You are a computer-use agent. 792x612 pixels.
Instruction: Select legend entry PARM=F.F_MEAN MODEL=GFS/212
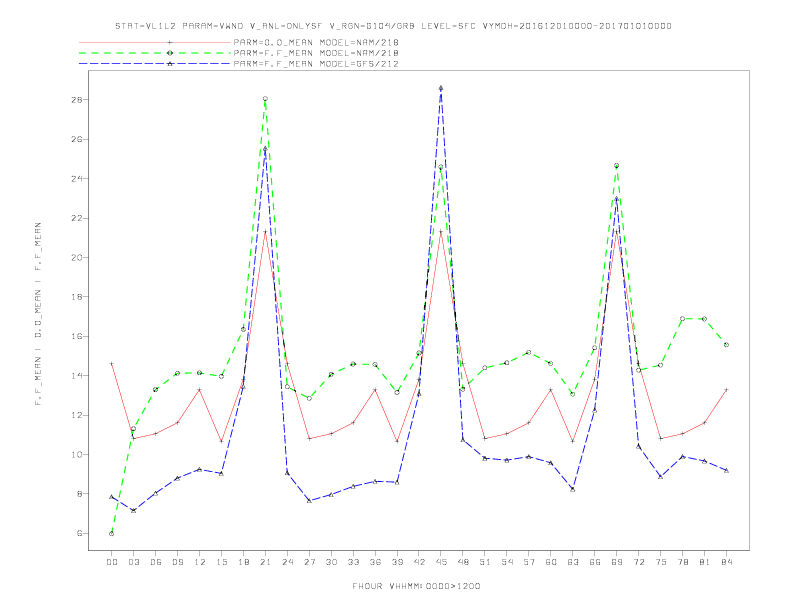[x=316, y=64]
